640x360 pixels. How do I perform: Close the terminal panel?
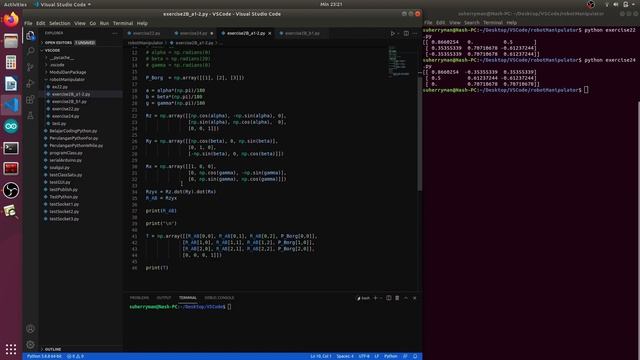(x=415, y=298)
